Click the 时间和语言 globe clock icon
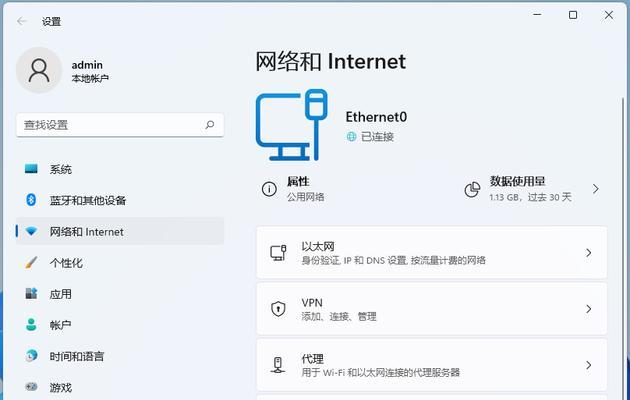630x400 pixels. click(31, 355)
